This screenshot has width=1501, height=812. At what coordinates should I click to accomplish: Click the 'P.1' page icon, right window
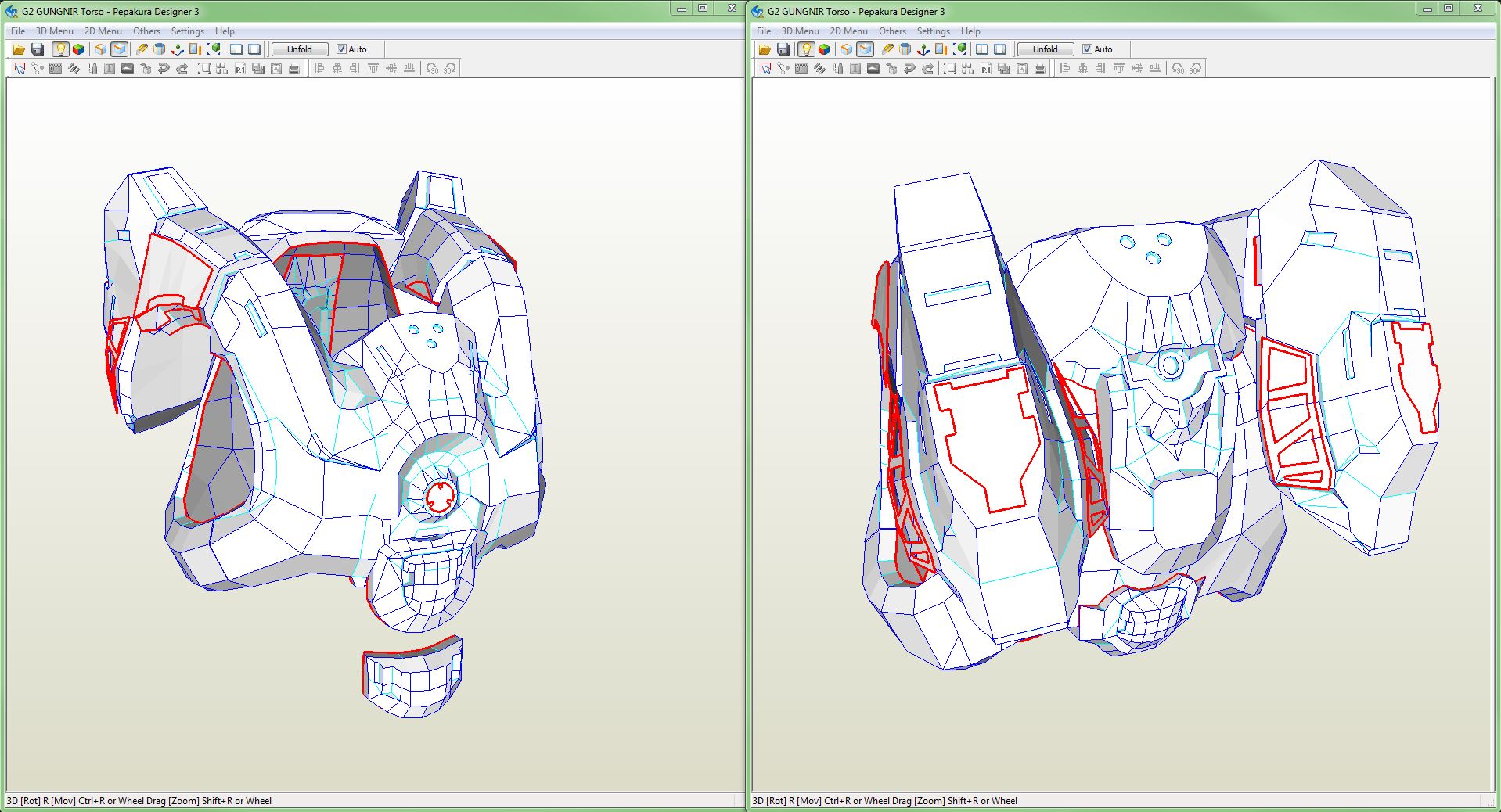click(x=986, y=69)
